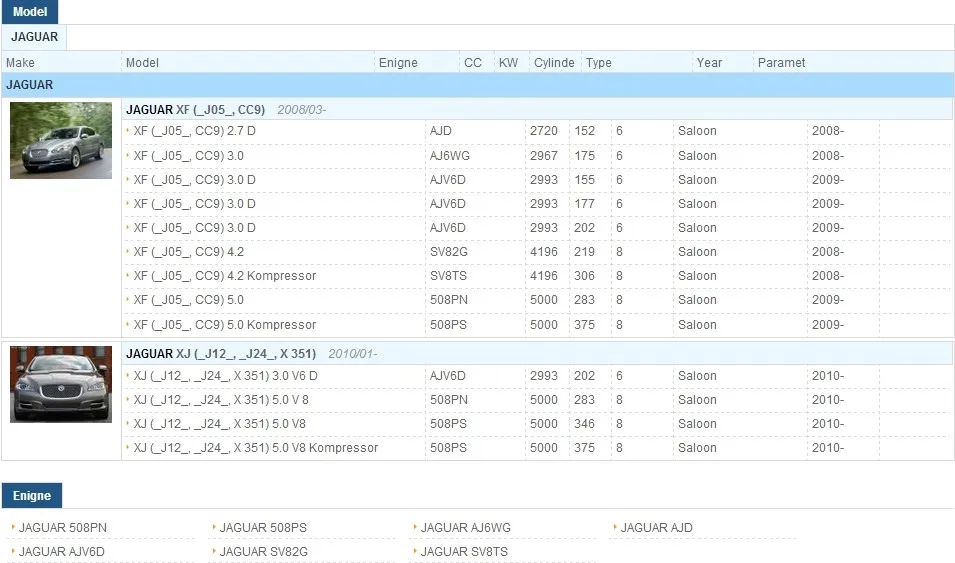Open XJ 5.0 V8 Kompressor model
This screenshot has width=955, height=563.
(x=256, y=448)
